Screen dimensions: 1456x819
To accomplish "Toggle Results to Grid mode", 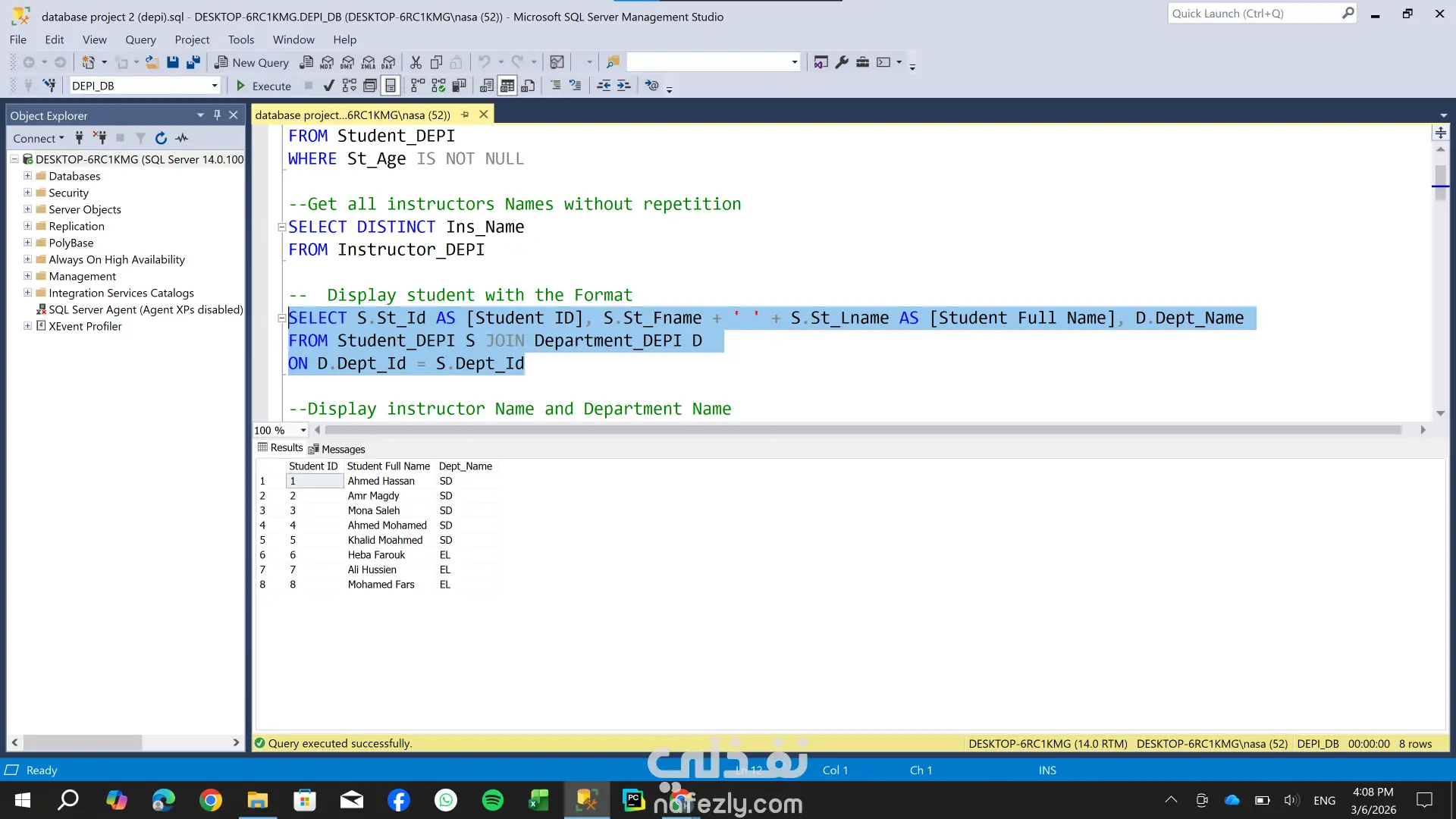I will 507,86.
